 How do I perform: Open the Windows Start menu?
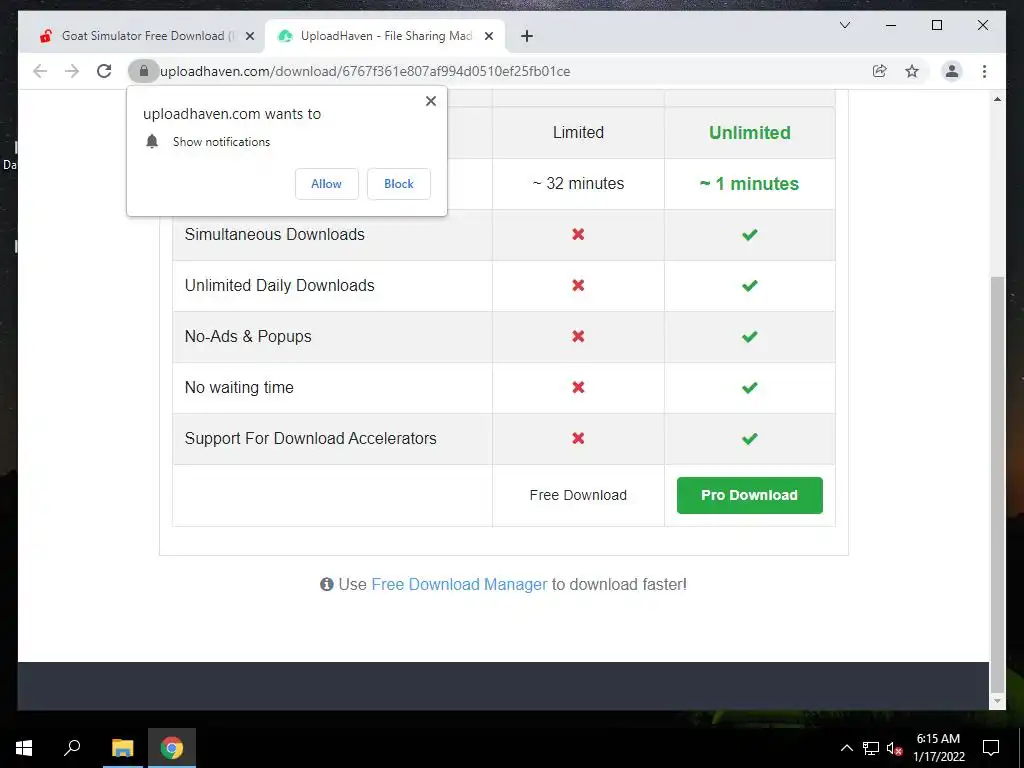(x=24, y=748)
